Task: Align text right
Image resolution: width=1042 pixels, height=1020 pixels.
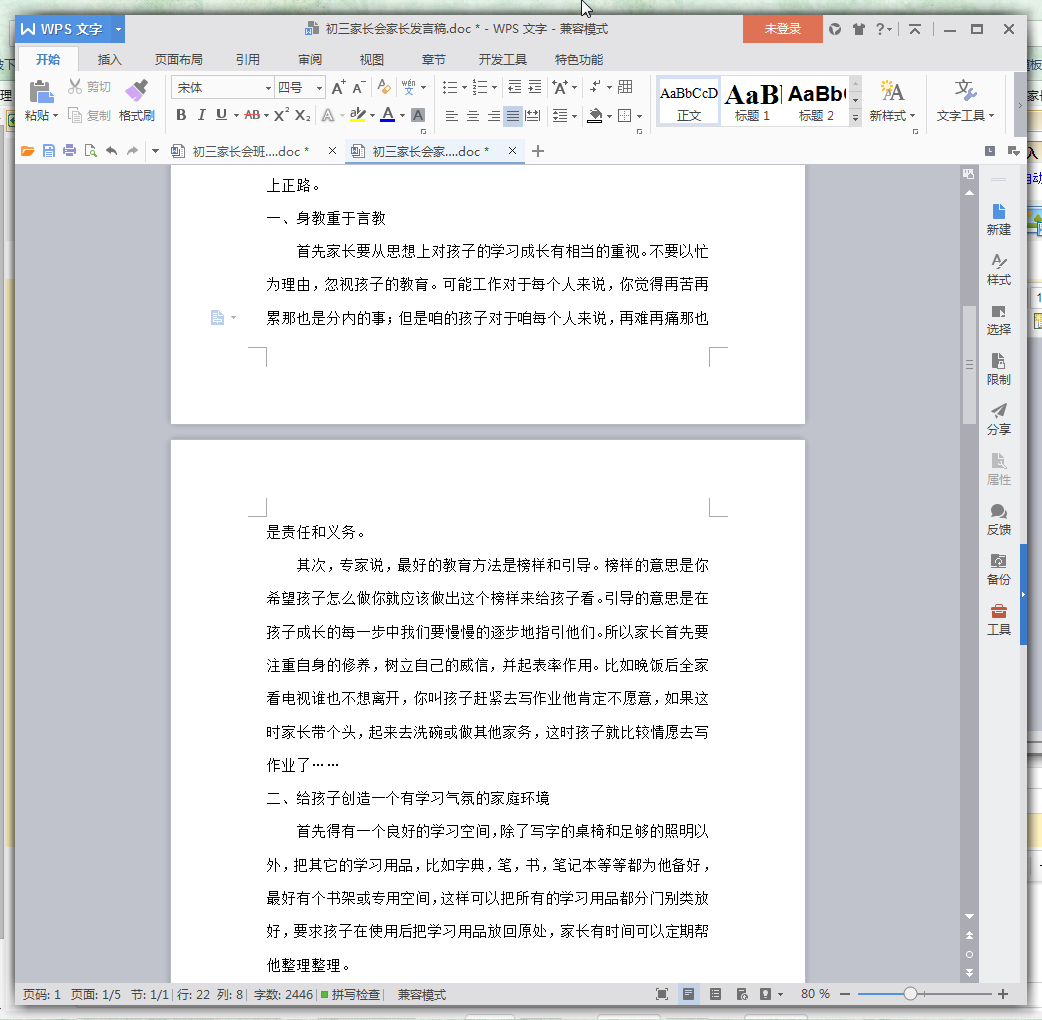Action: (x=493, y=116)
